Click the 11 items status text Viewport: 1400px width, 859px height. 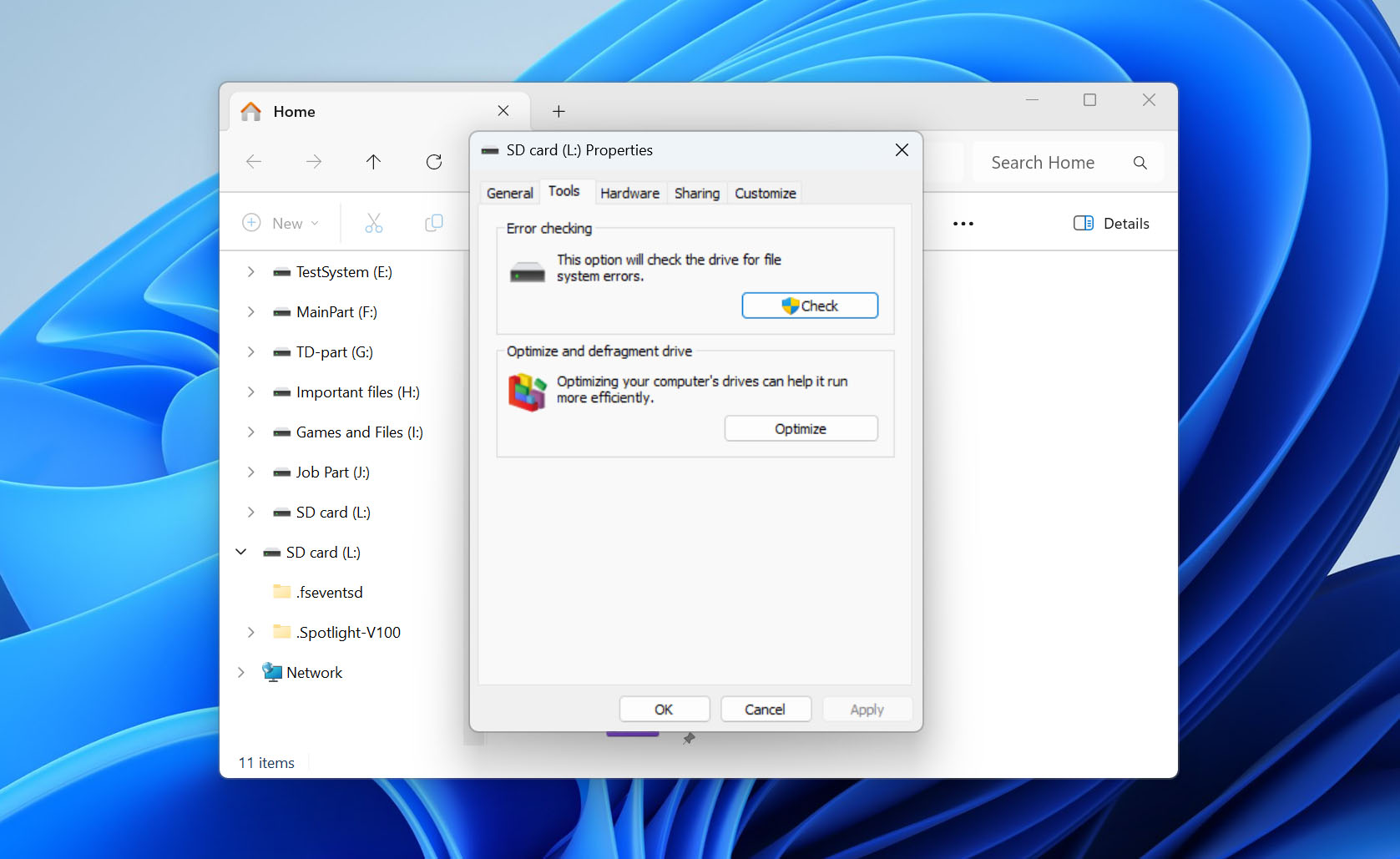pos(266,763)
